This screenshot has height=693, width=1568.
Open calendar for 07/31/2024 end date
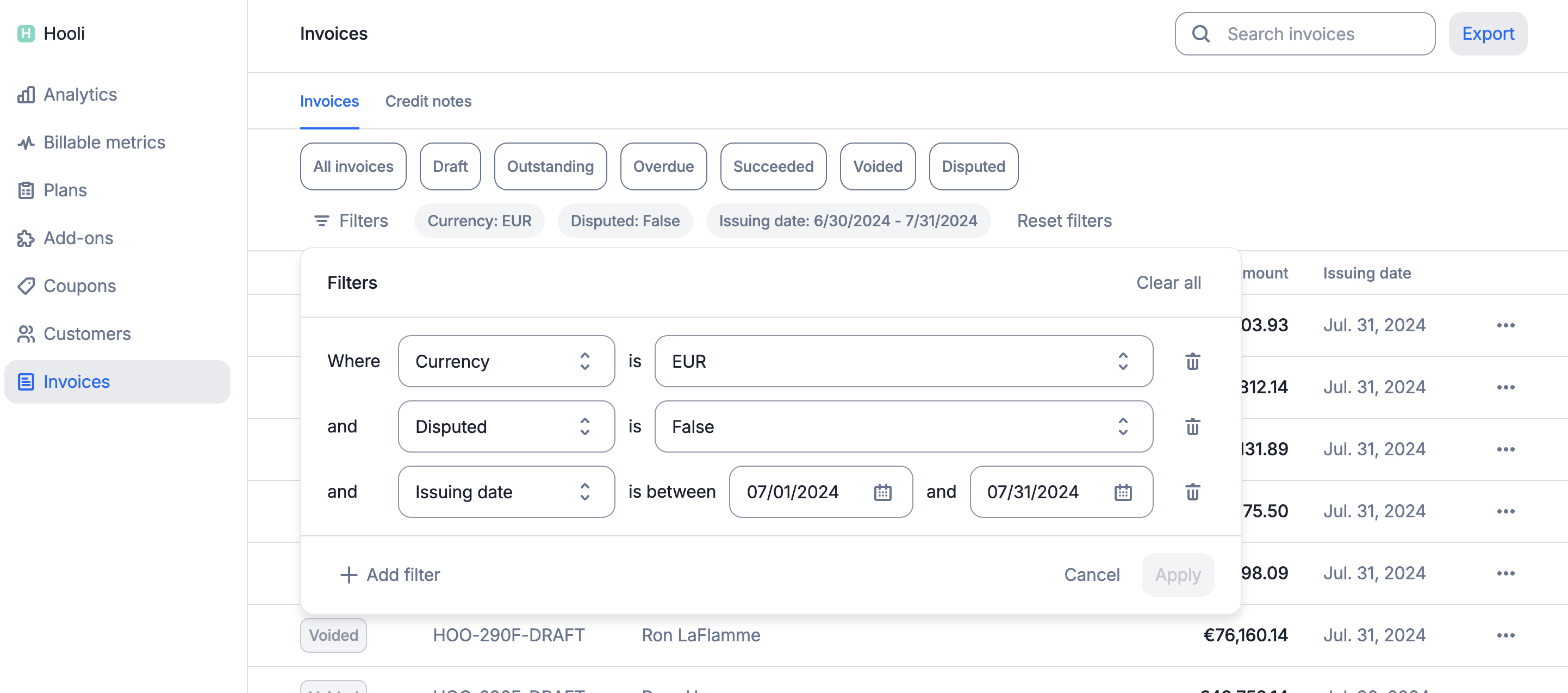pyautogui.click(x=1122, y=492)
